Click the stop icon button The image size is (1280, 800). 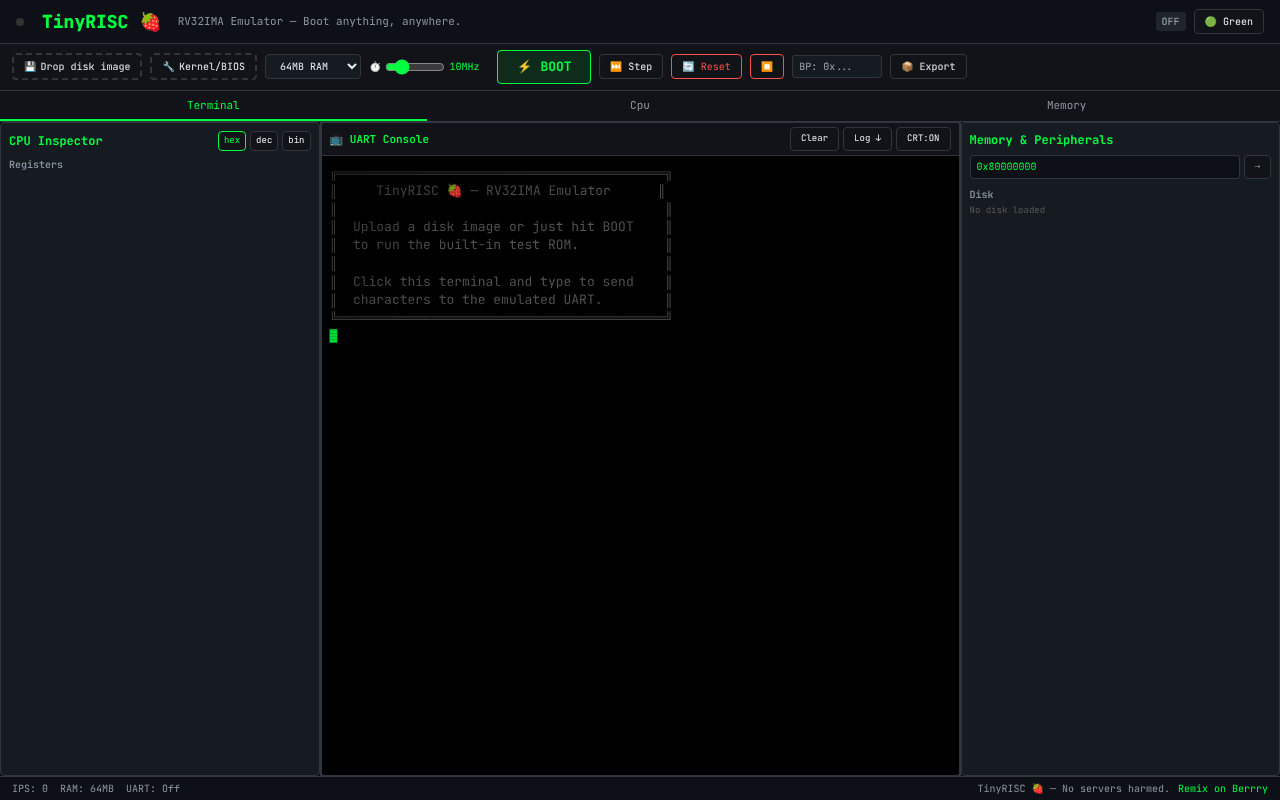(x=767, y=67)
